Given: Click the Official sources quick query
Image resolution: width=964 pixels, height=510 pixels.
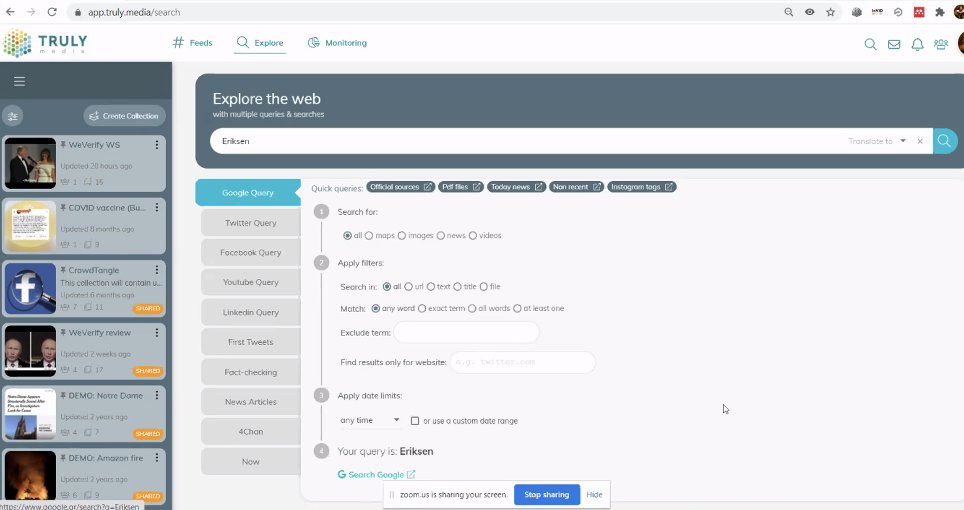Looking at the screenshot, I should coord(401,187).
